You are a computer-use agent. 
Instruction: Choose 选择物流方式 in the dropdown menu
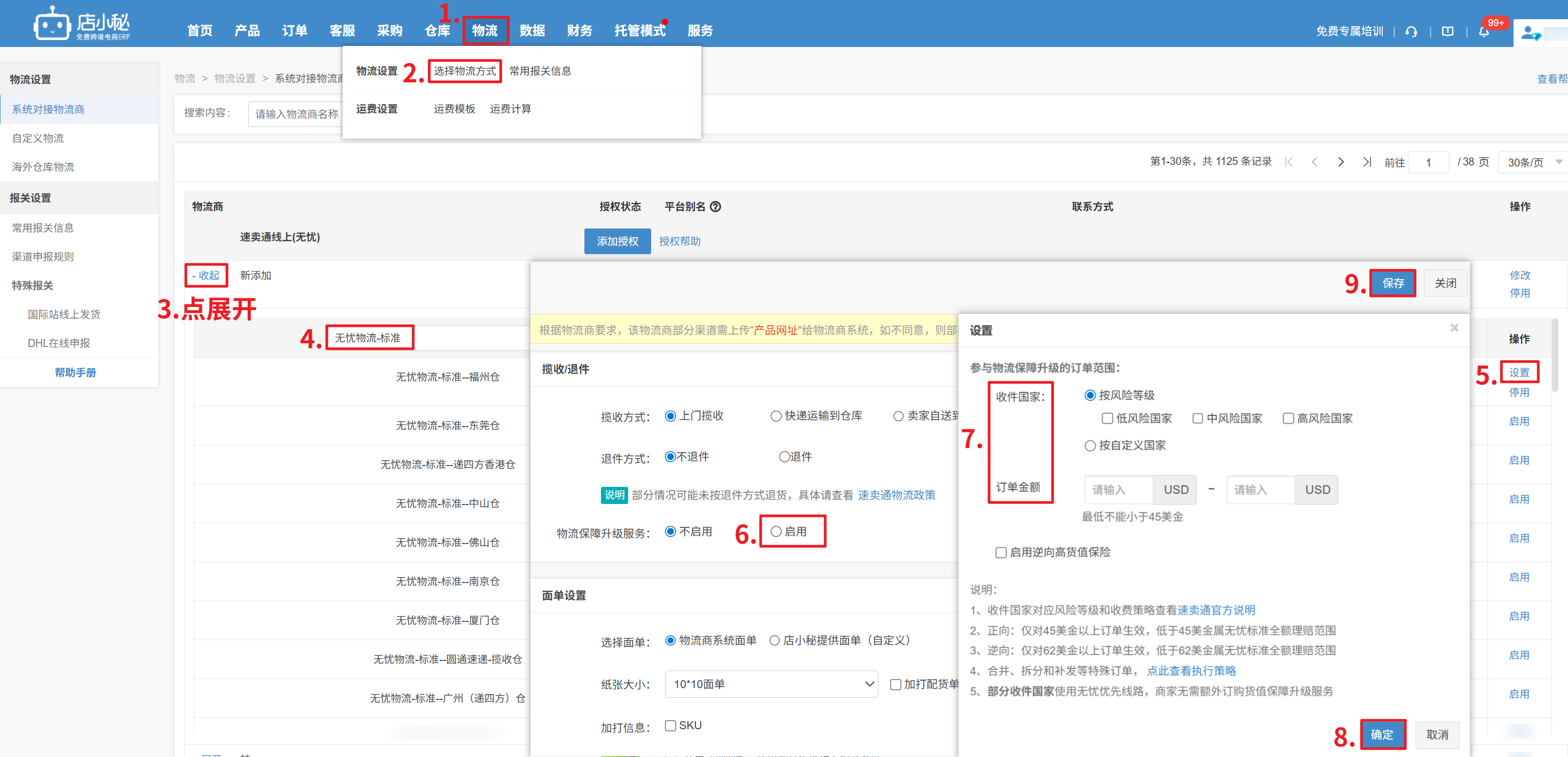pyautogui.click(x=464, y=71)
